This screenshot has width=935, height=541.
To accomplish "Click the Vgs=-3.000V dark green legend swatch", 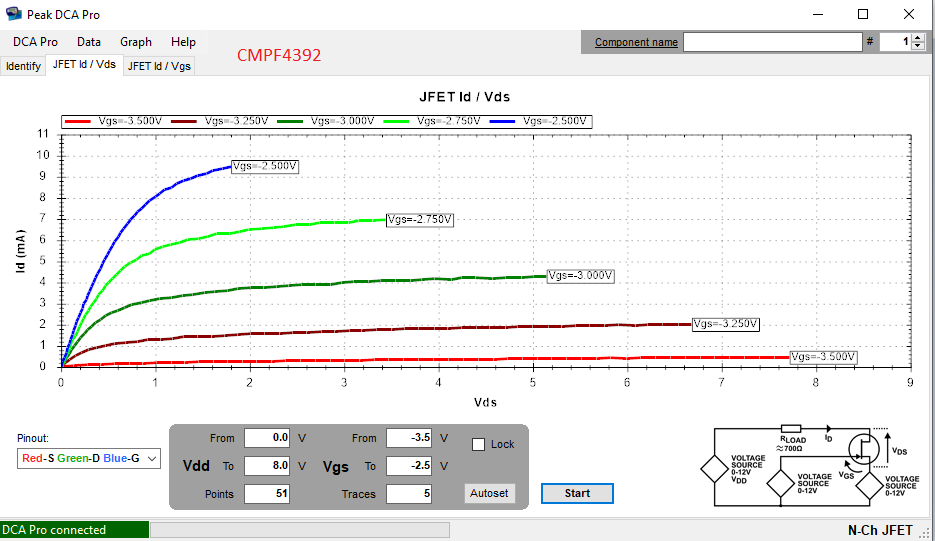I will point(290,121).
